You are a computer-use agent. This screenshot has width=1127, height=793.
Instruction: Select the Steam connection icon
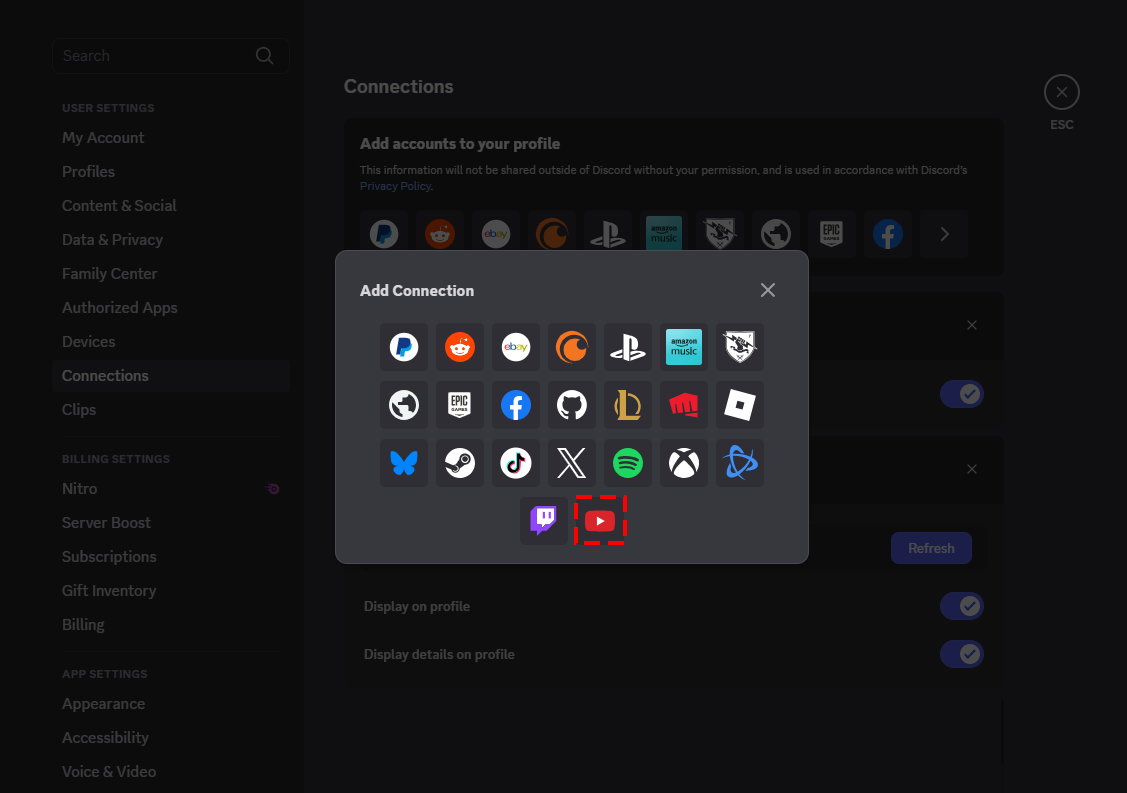[x=460, y=463]
